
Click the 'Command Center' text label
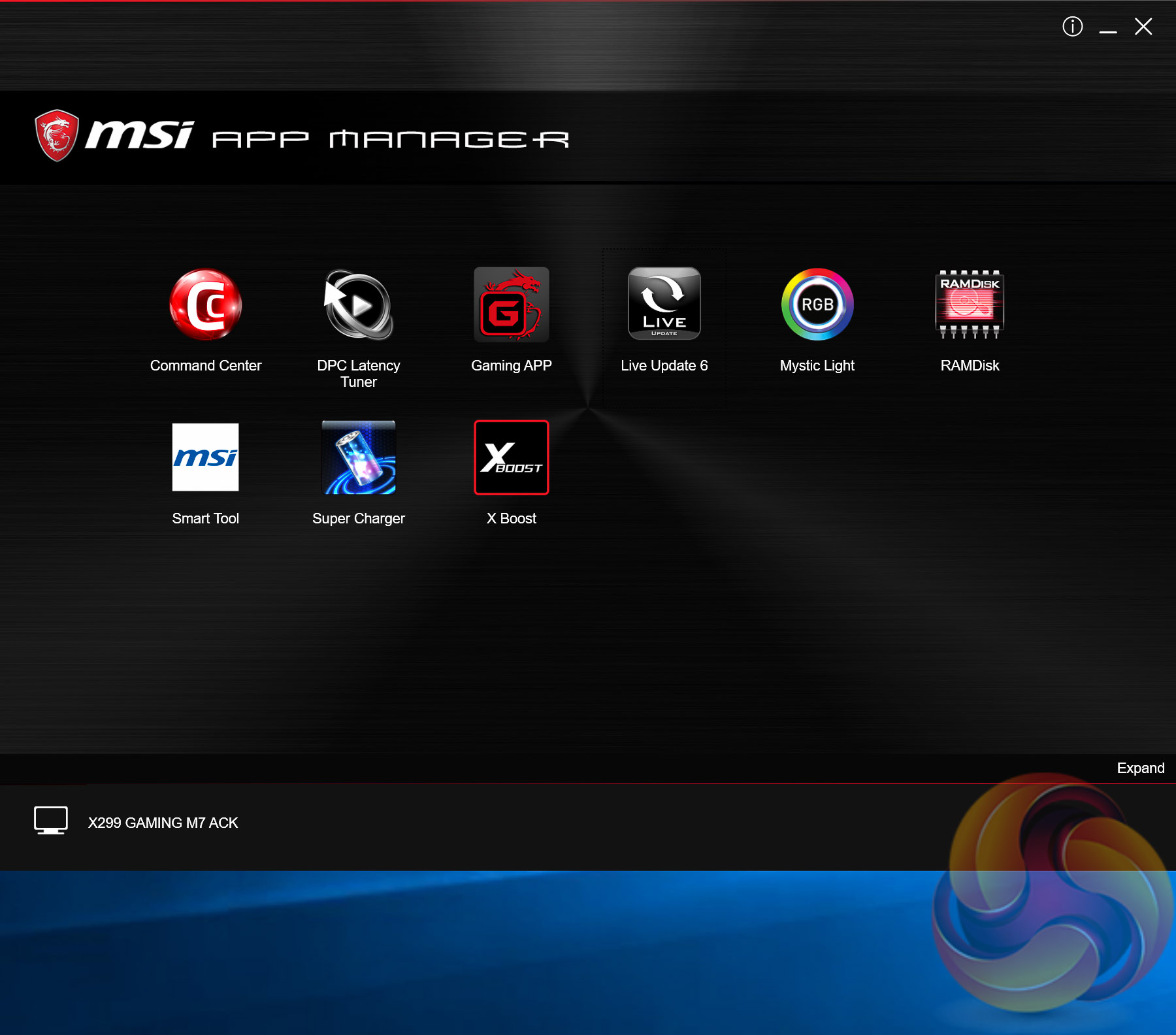click(x=206, y=365)
